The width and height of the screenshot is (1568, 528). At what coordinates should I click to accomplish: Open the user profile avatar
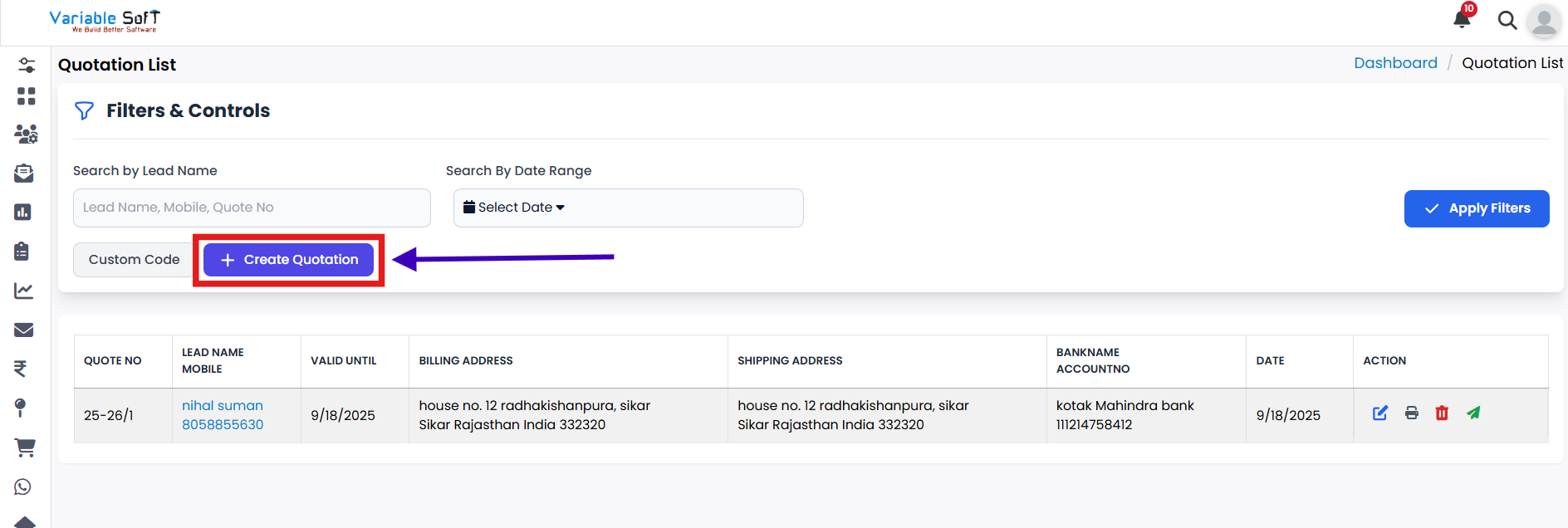point(1544,22)
